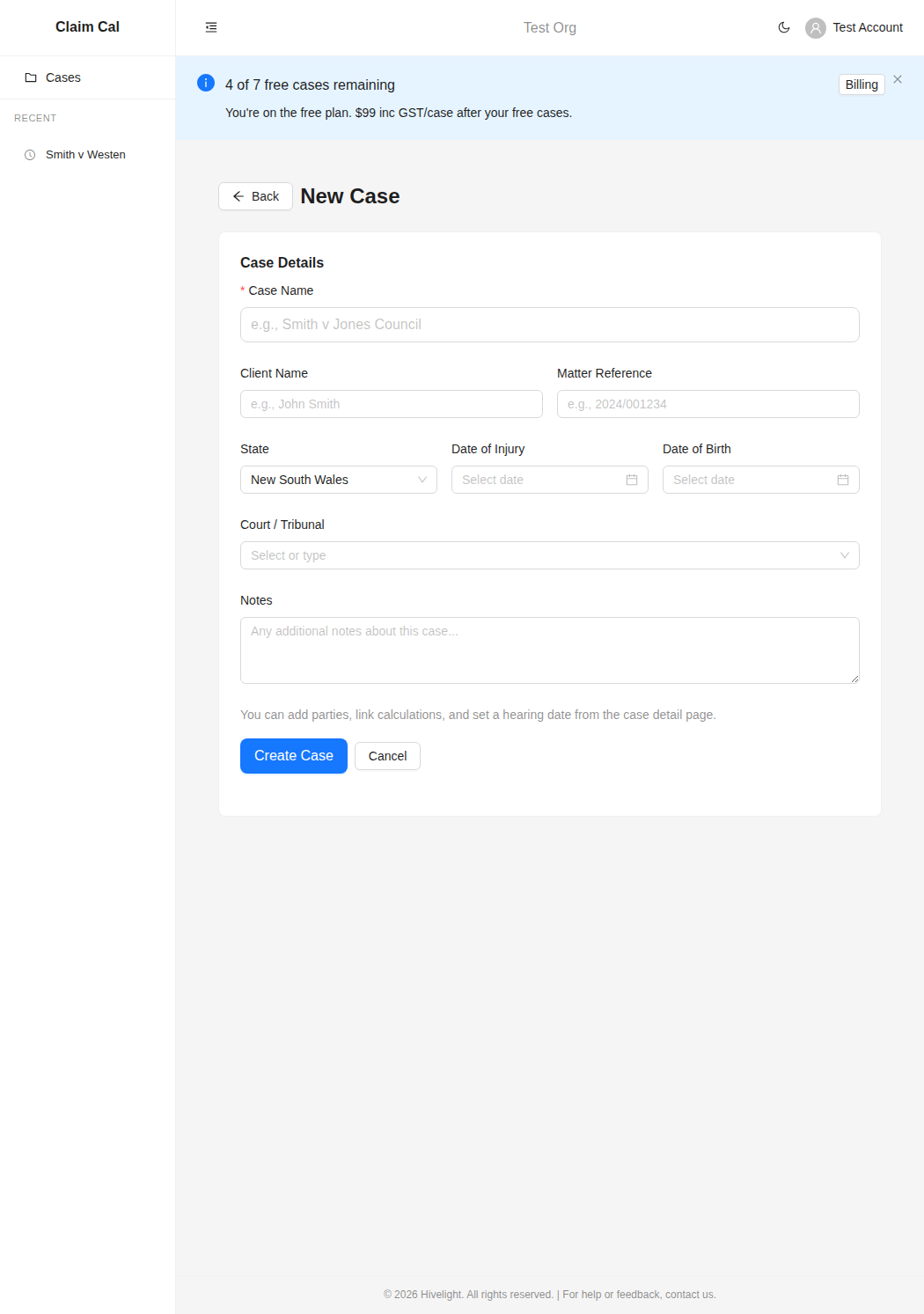The height and width of the screenshot is (1314, 924).
Task: Click the back arrow icon
Action: pyautogui.click(x=238, y=196)
